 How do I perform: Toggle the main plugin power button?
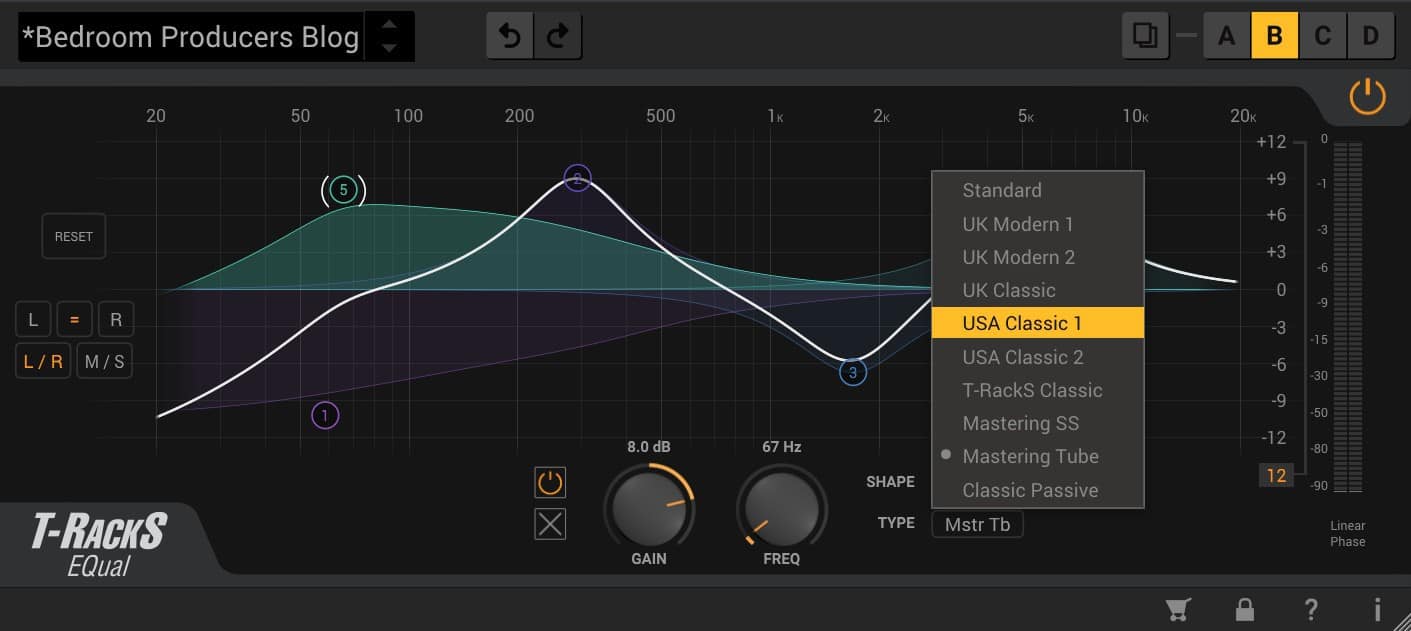tap(1367, 98)
